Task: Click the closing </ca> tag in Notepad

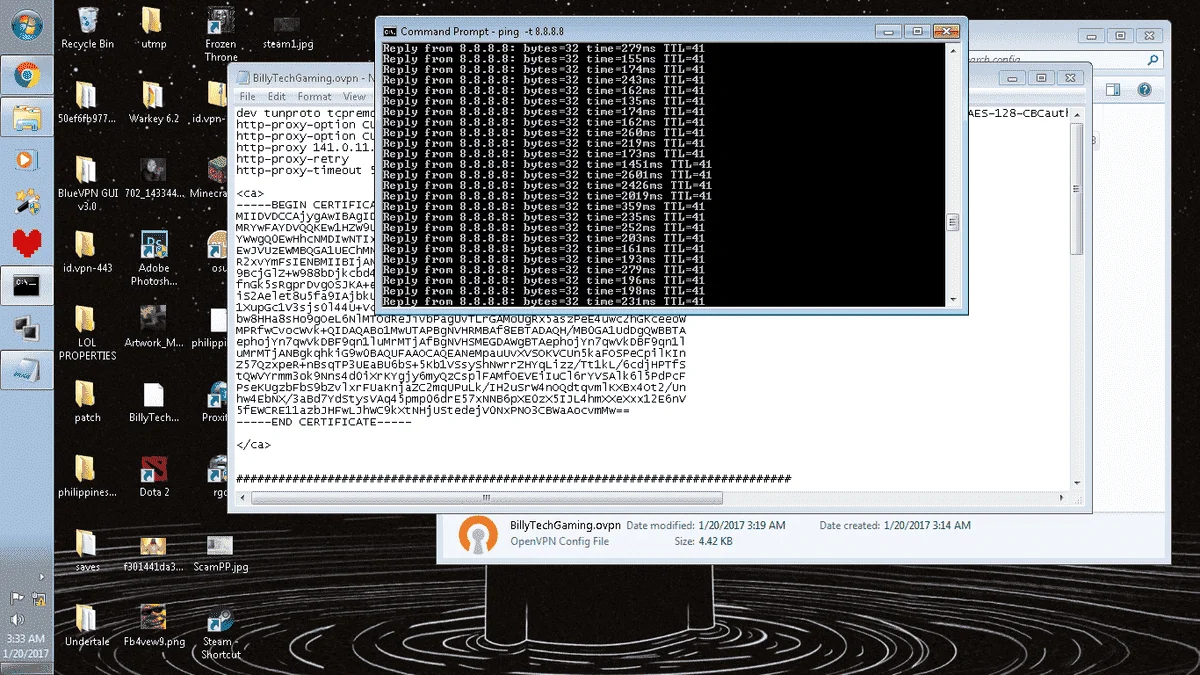Action: (x=254, y=443)
